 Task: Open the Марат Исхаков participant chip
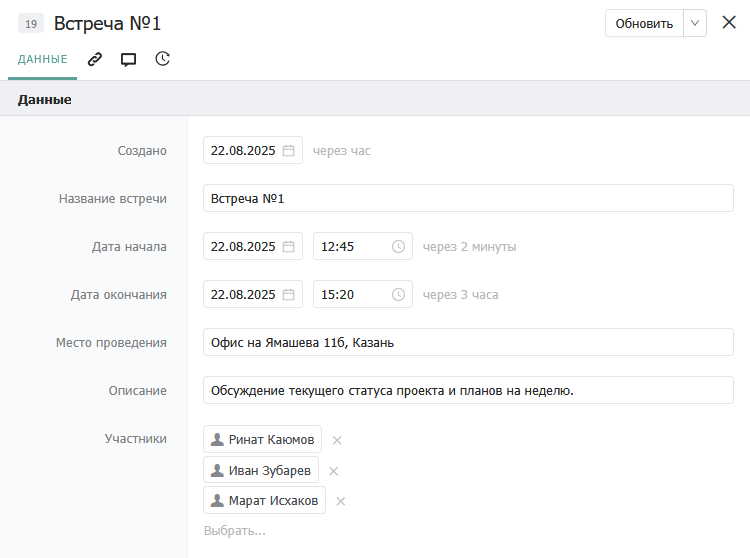[265, 500]
